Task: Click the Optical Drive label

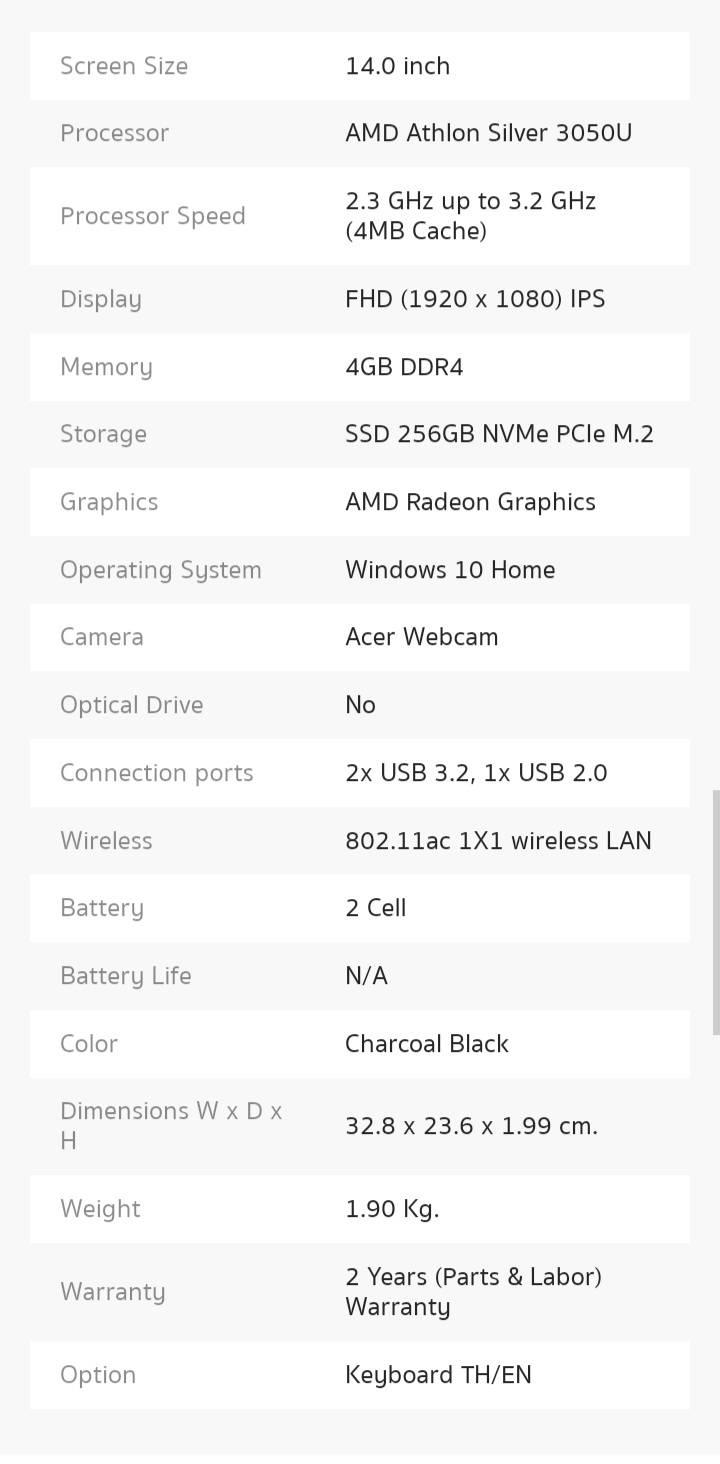Action: pyautogui.click(x=131, y=705)
